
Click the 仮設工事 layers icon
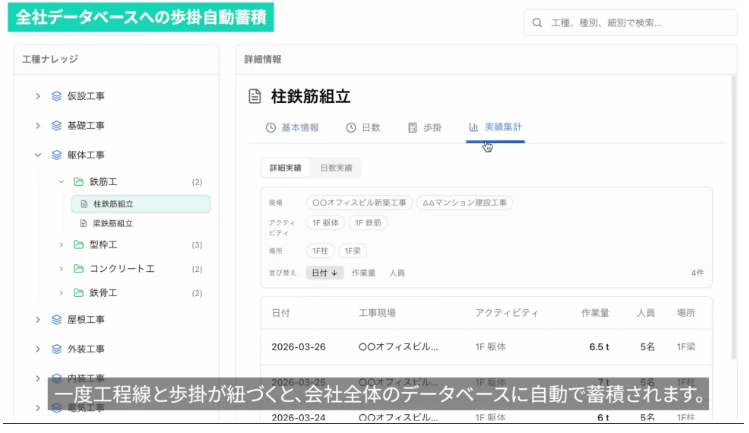pos(56,96)
